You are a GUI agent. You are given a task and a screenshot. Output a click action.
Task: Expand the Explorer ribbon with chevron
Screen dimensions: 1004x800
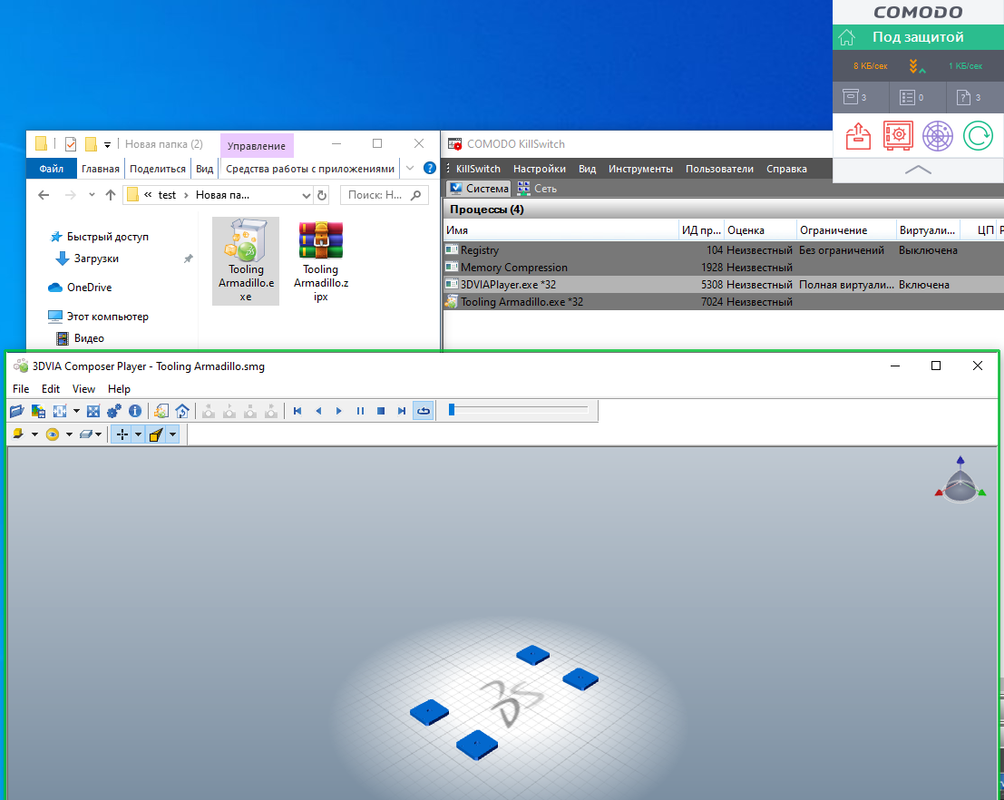(410, 168)
